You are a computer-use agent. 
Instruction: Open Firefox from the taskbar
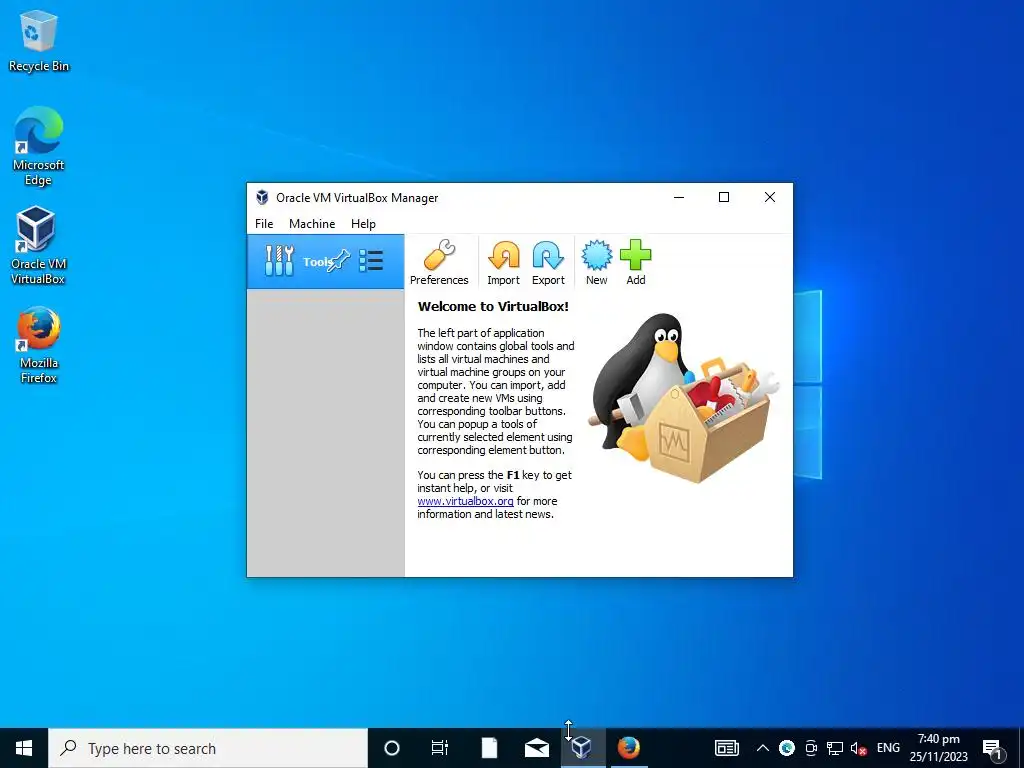point(629,748)
